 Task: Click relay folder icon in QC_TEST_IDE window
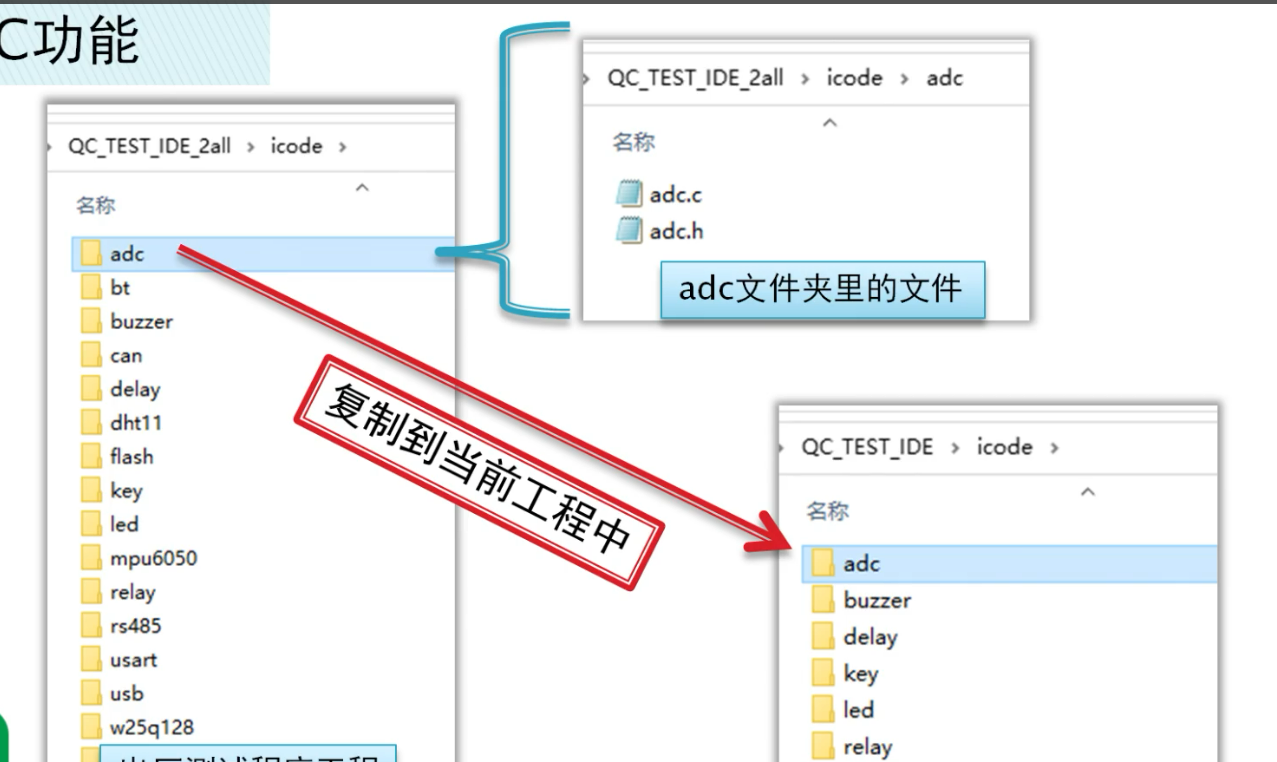click(x=823, y=747)
